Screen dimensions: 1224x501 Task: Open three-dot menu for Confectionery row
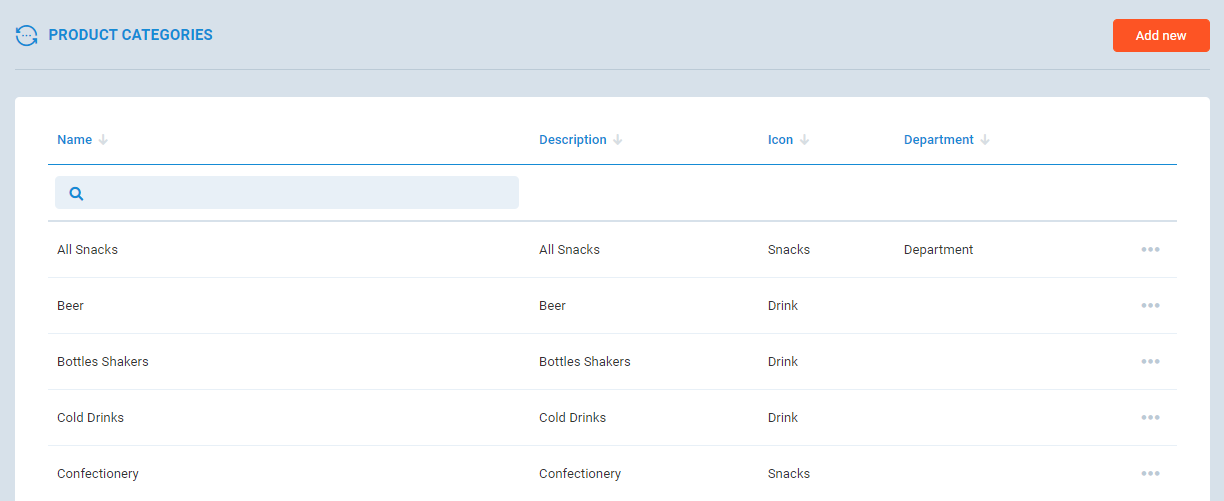click(x=1150, y=474)
